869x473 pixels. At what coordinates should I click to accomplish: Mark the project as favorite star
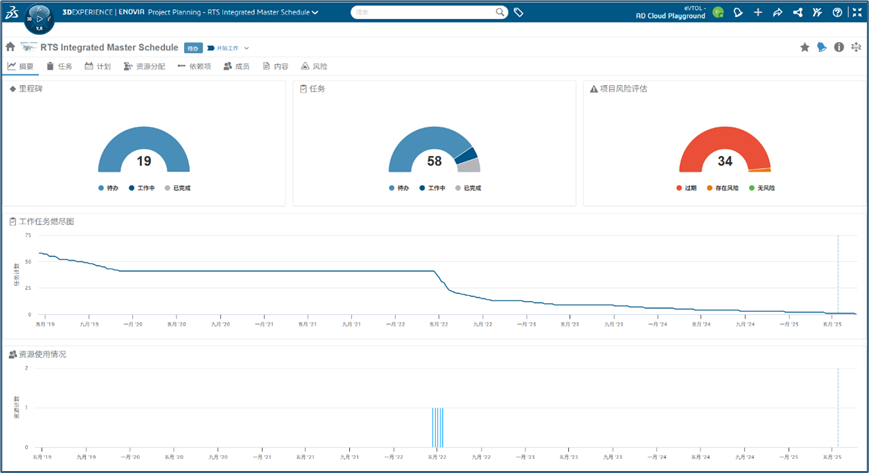tap(805, 48)
